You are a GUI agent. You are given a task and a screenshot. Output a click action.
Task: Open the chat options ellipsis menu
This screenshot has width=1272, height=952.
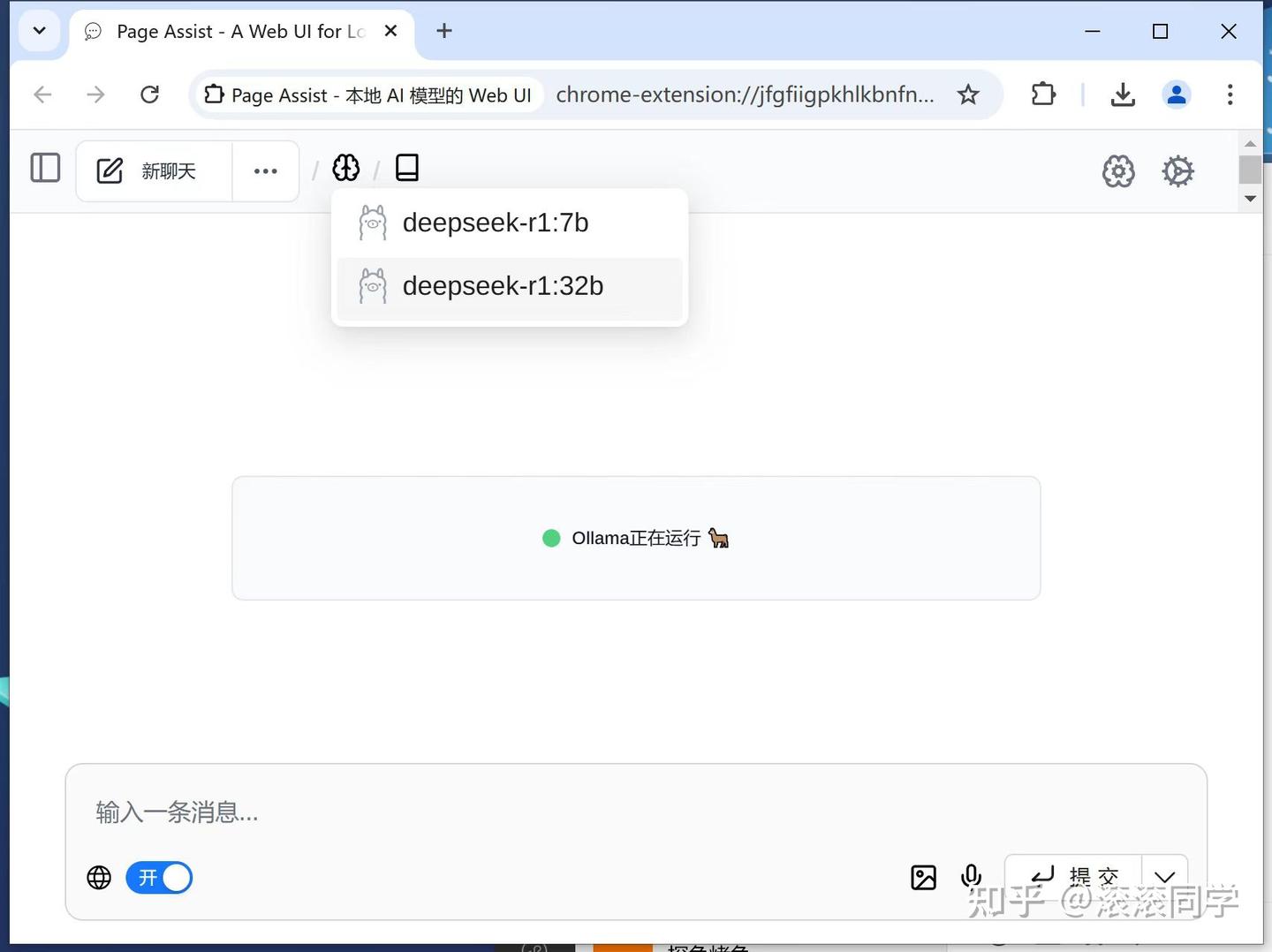[265, 170]
